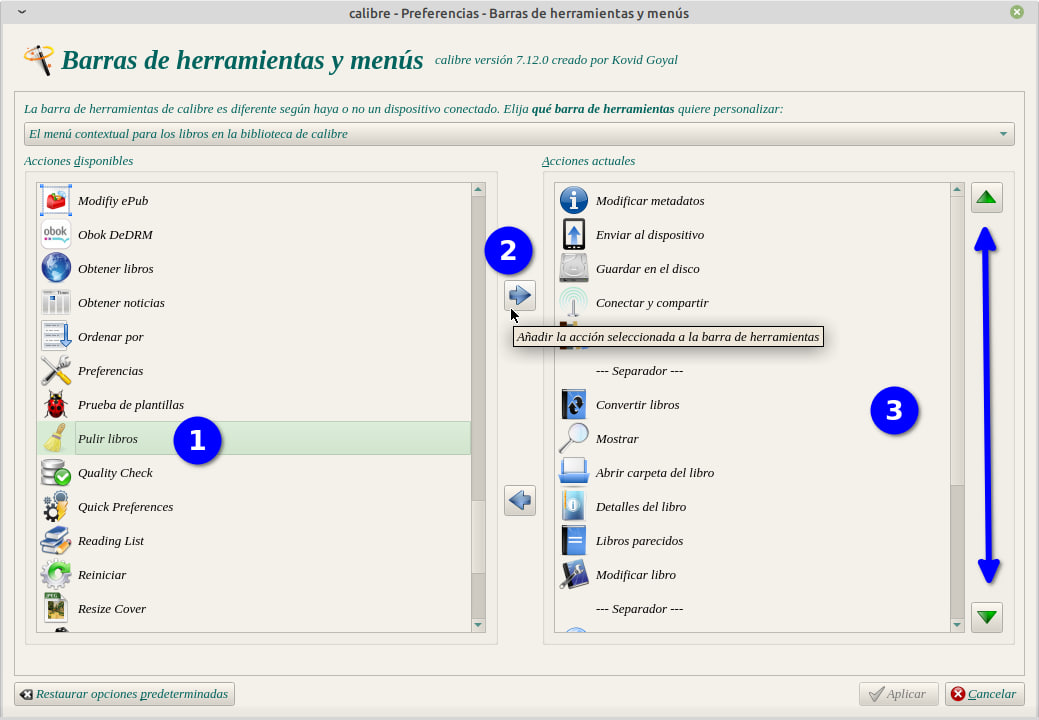This screenshot has width=1039, height=720.
Task: Click the Reading List books icon
Action: 56,540
